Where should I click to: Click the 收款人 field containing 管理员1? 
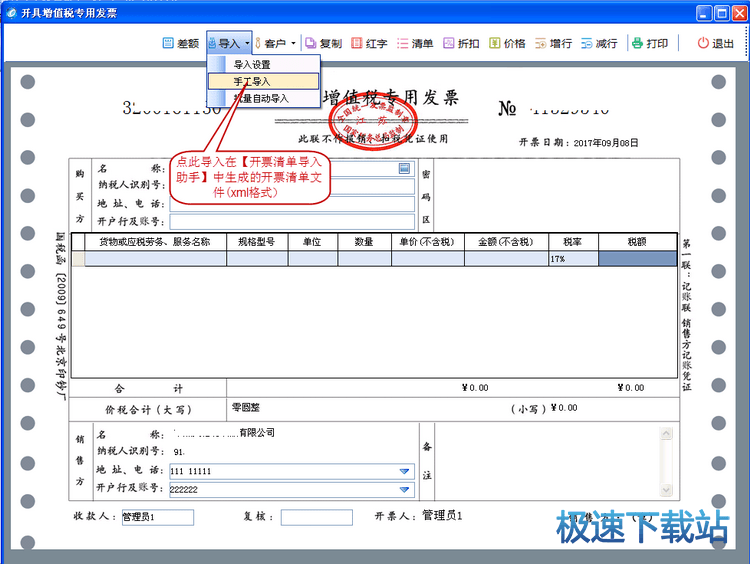158,517
